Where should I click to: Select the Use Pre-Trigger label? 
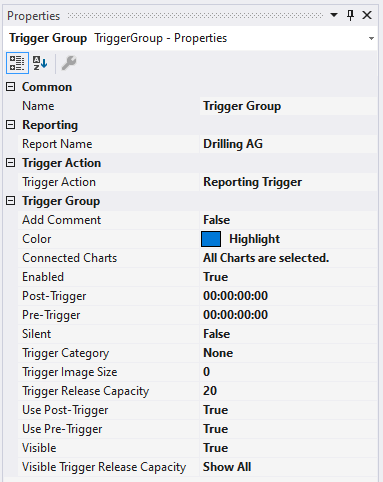[x=62, y=429]
